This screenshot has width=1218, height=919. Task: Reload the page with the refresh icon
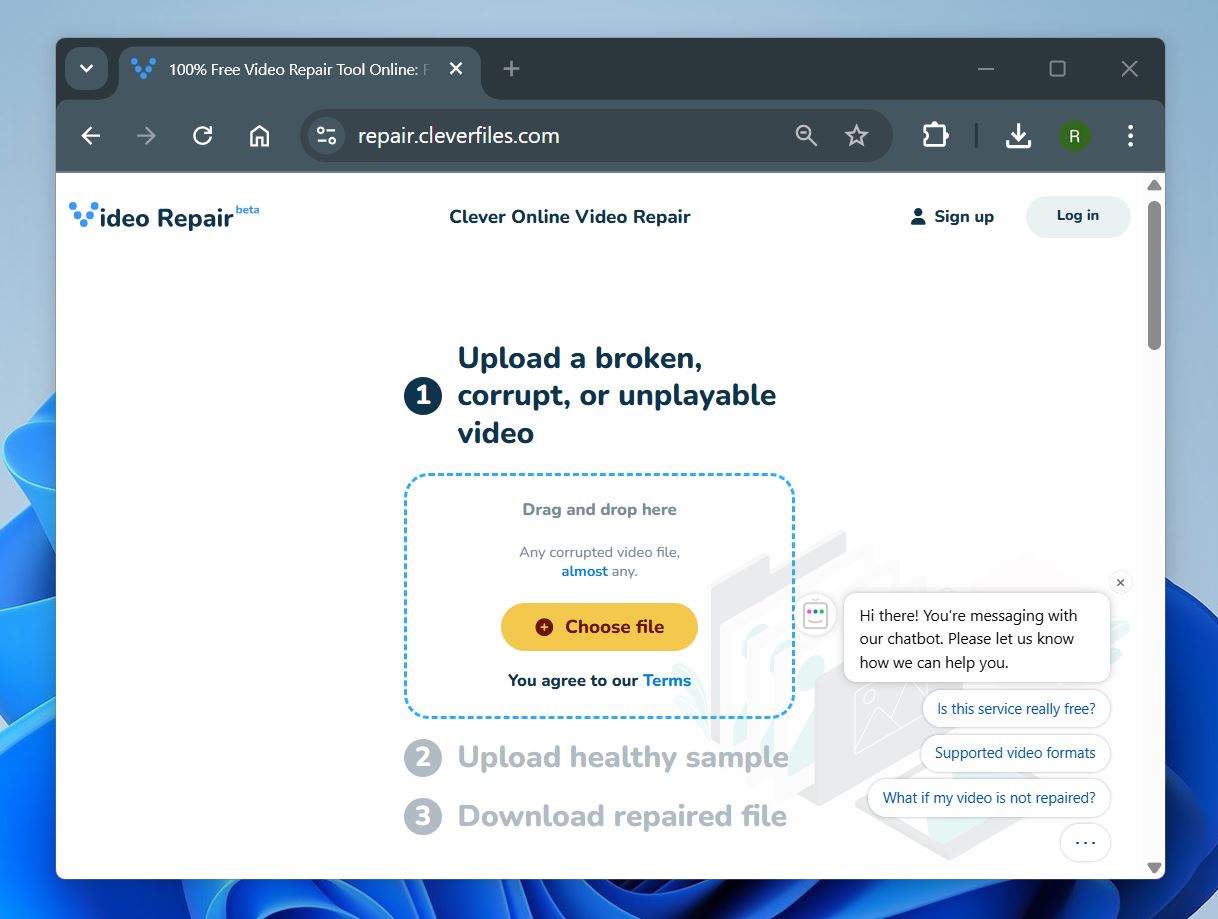coord(202,135)
